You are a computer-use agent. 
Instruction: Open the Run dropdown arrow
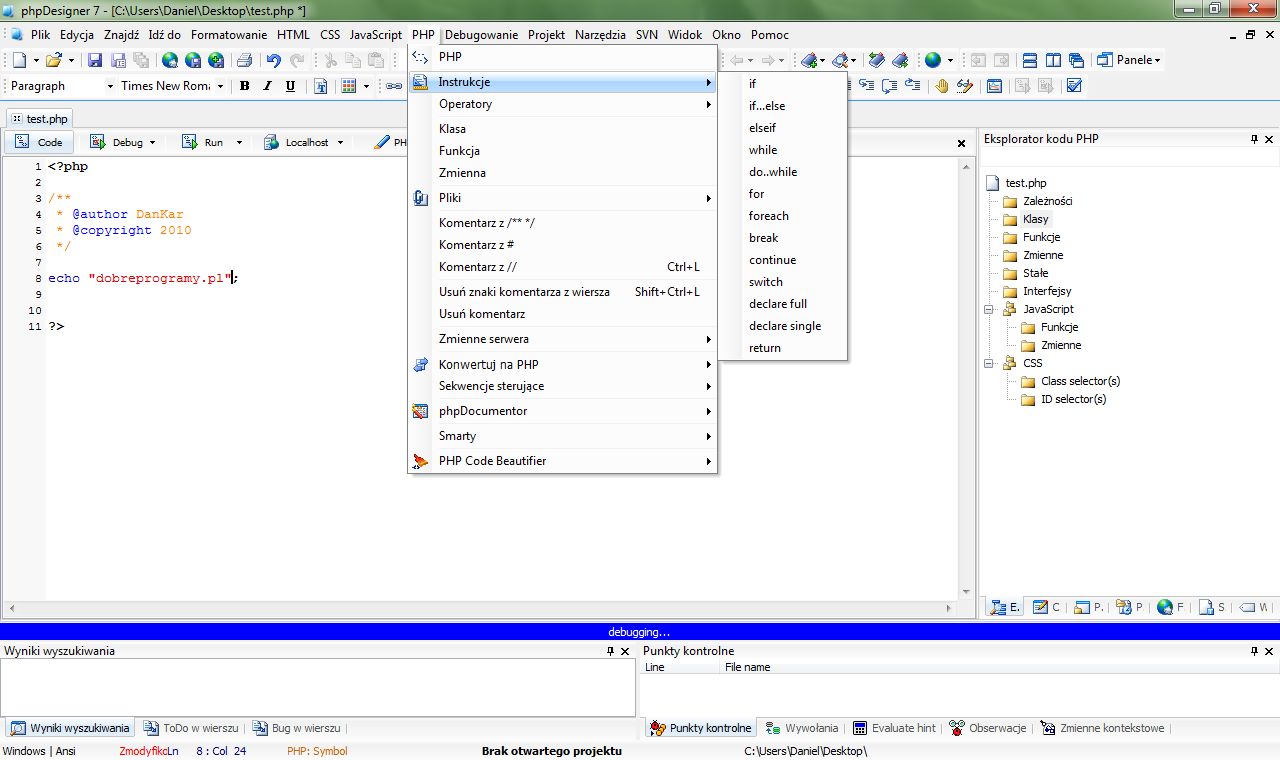[x=239, y=143]
